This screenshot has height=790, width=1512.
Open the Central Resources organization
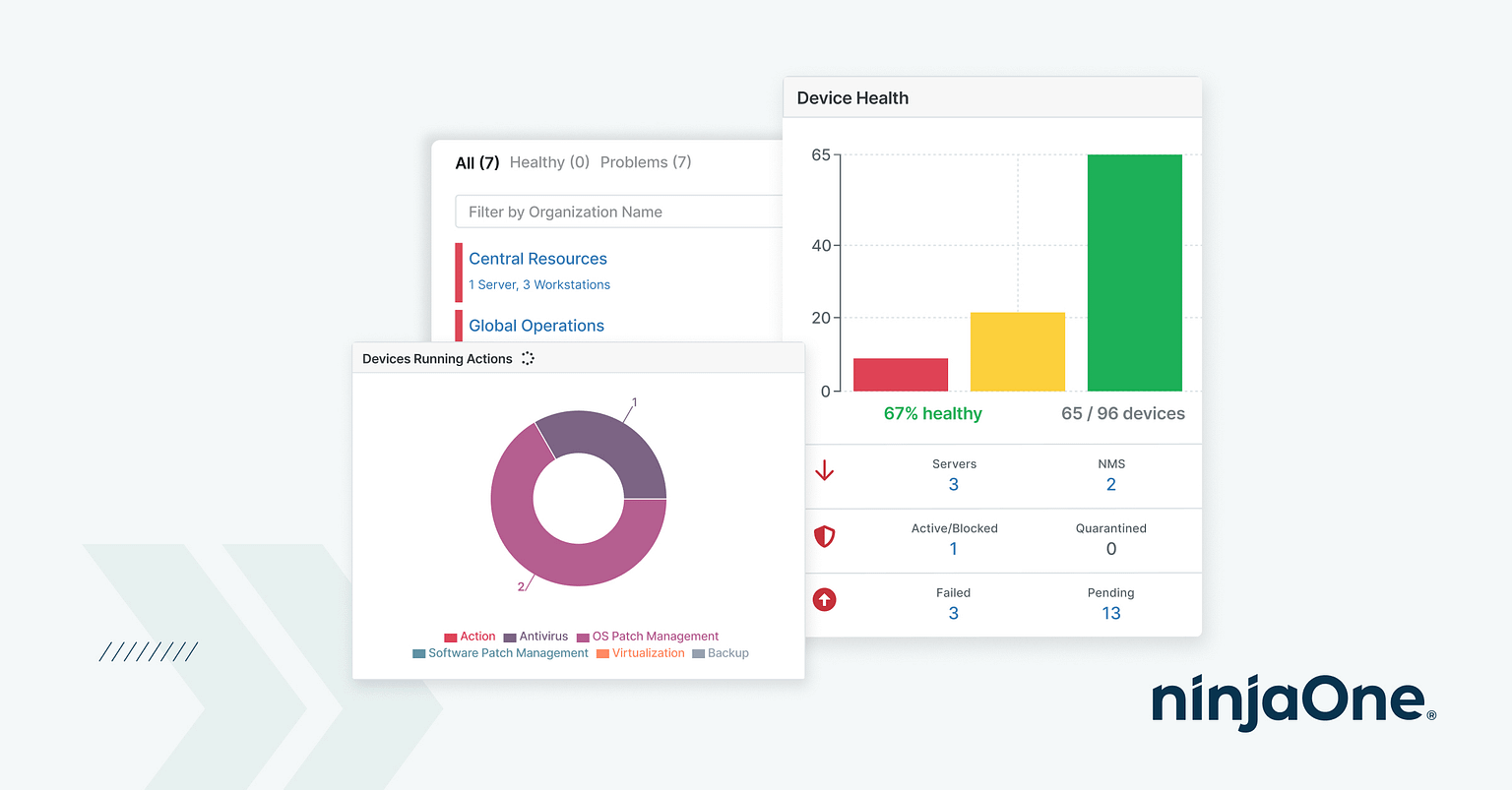(537, 258)
